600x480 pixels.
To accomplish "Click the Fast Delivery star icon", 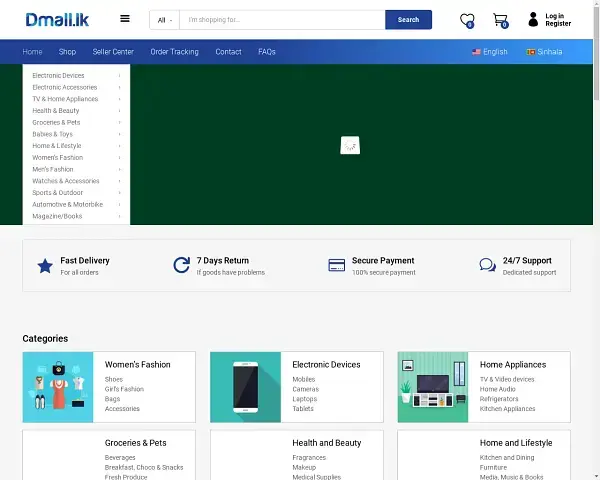I will coord(44,266).
